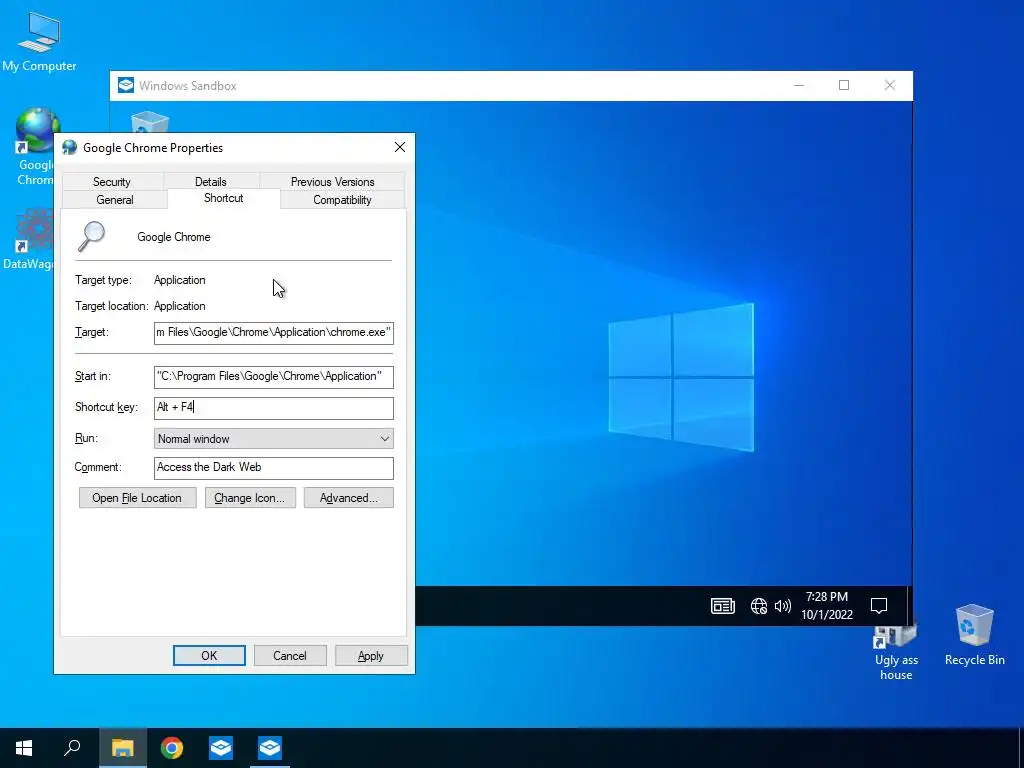Expand the Run dropdown (Normal window)
The width and height of the screenshot is (1024, 768).
pos(274,439)
